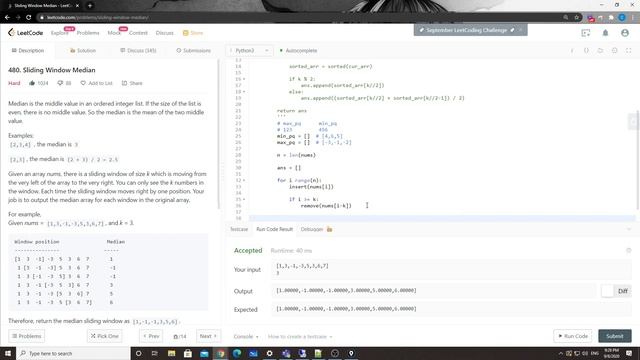
Task: Expand How to create a testcase
Action: [300, 337]
